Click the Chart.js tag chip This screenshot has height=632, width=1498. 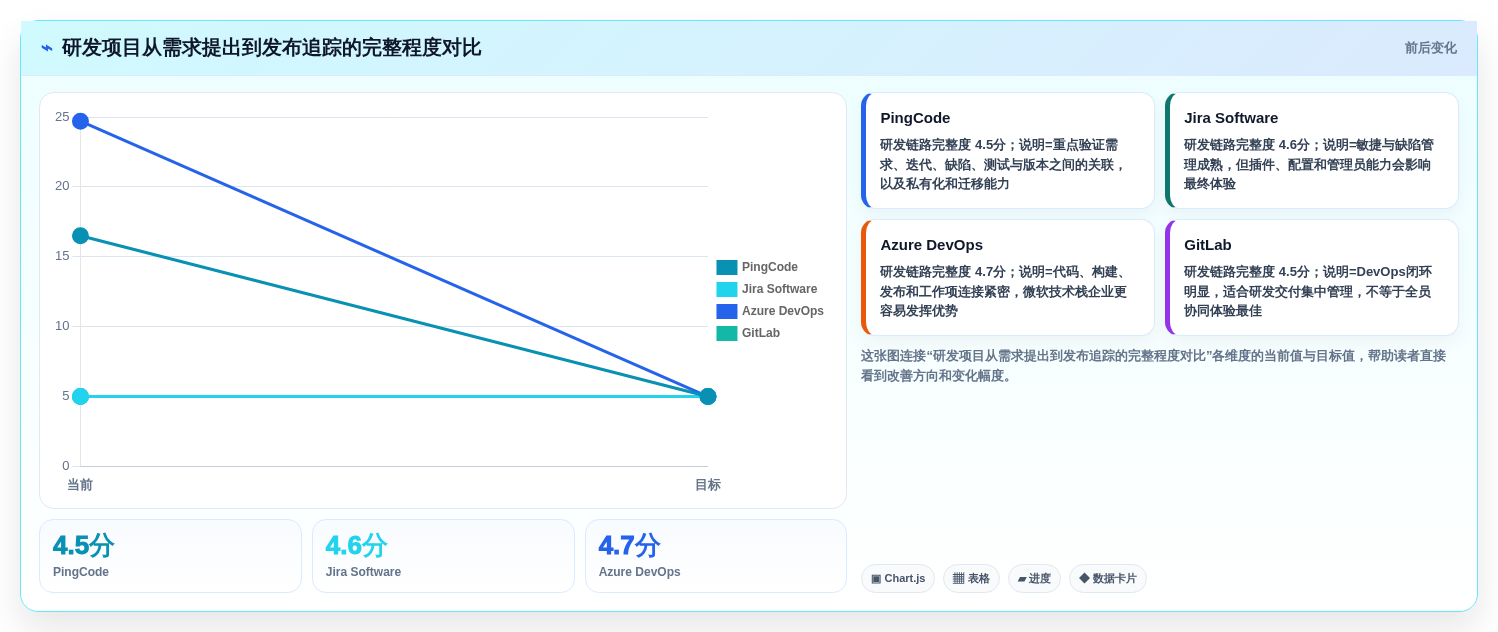[x=898, y=578]
